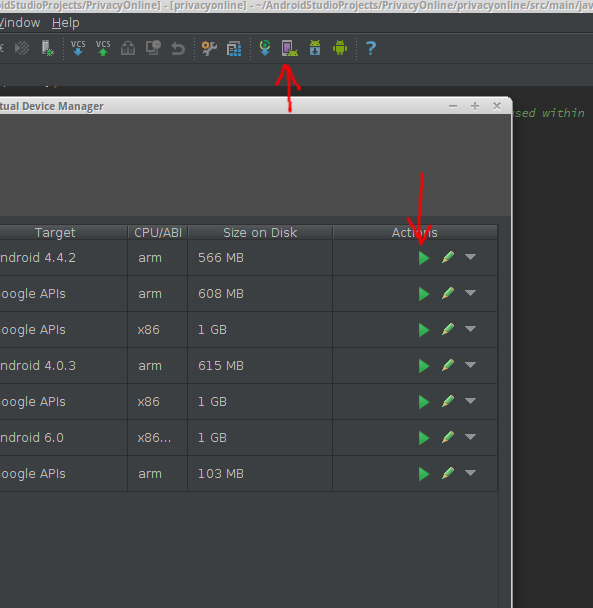Launch the 103 MB Google APIs AVD
This screenshot has height=608, width=593.
(x=424, y=473)
